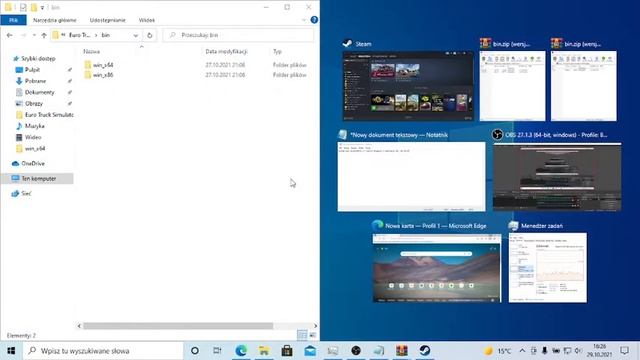Show hidden system tray icons
Viewport: 640px width, 360px height.
point(522,351)
